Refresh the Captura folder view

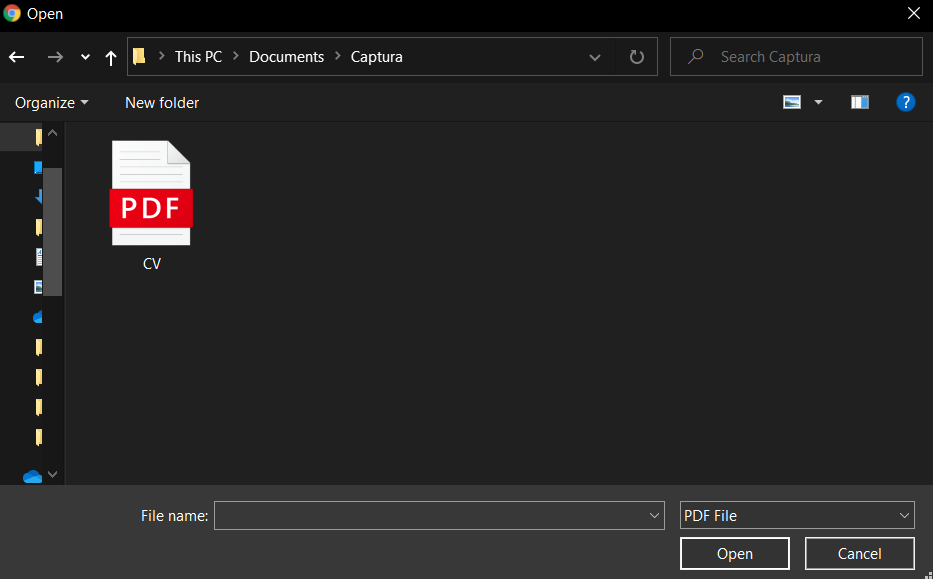coord(637,57)
